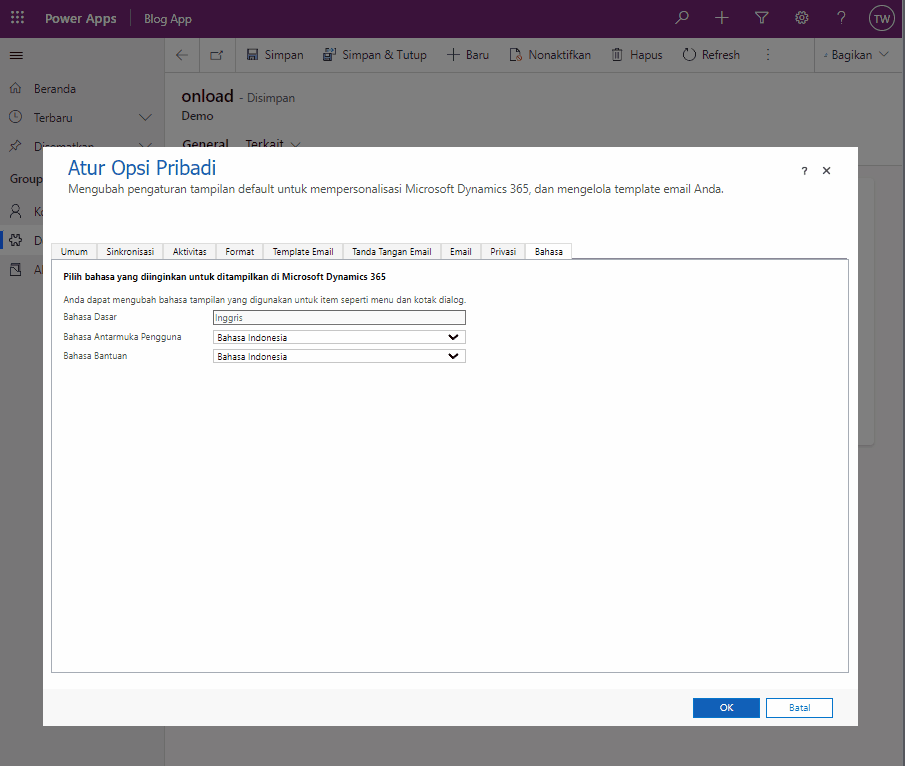This screenshot has height=766, width=905.
Task: Open the Format tab
Action: click(x=240, y=252)
